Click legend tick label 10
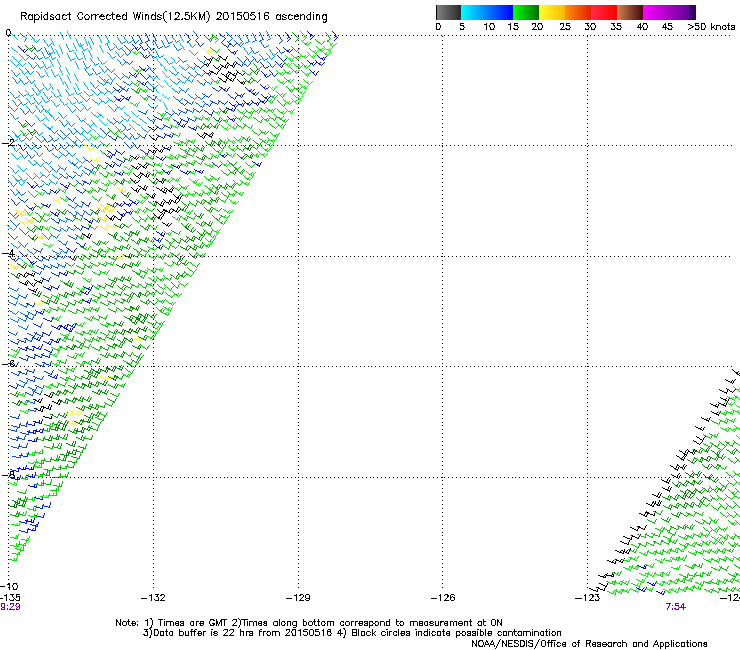740x650 pixels. point(489,27)
